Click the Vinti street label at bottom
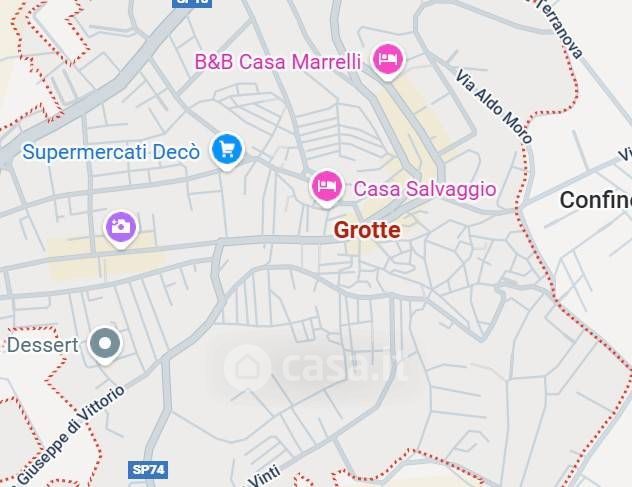The image size is (632, 487). pos(264,476)
